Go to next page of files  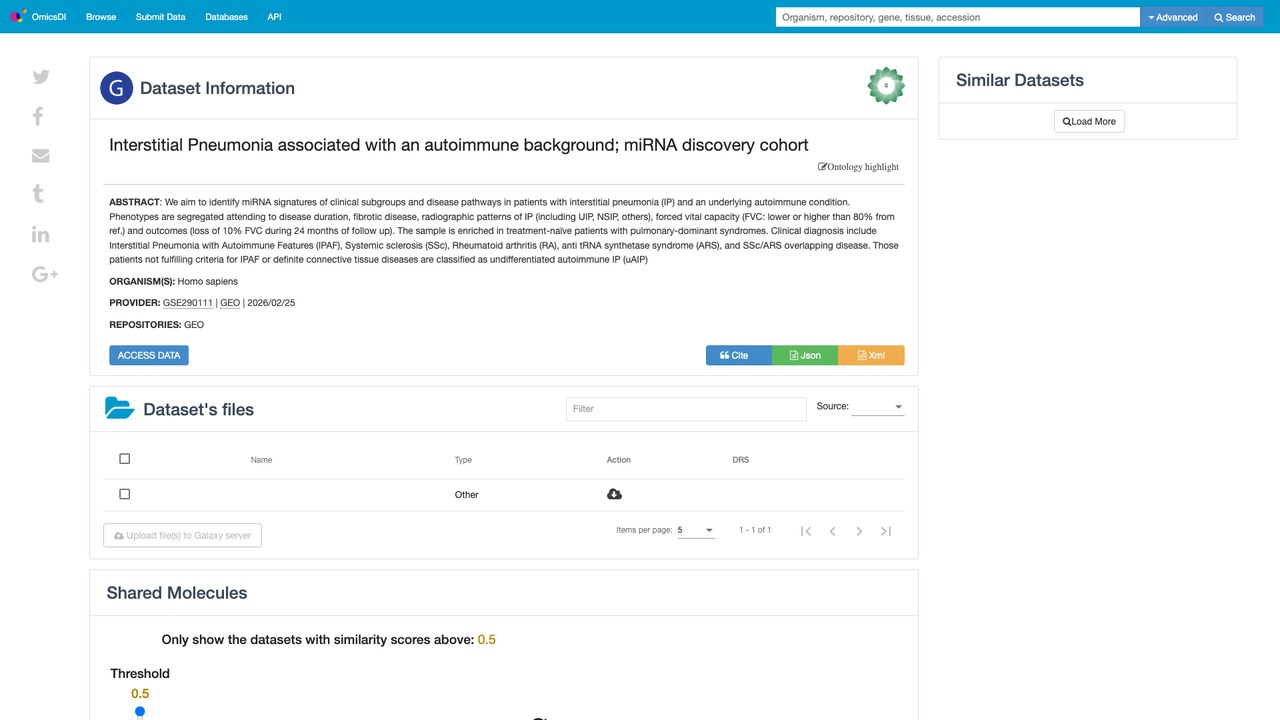pyautogui.click(x=859, y=531)
